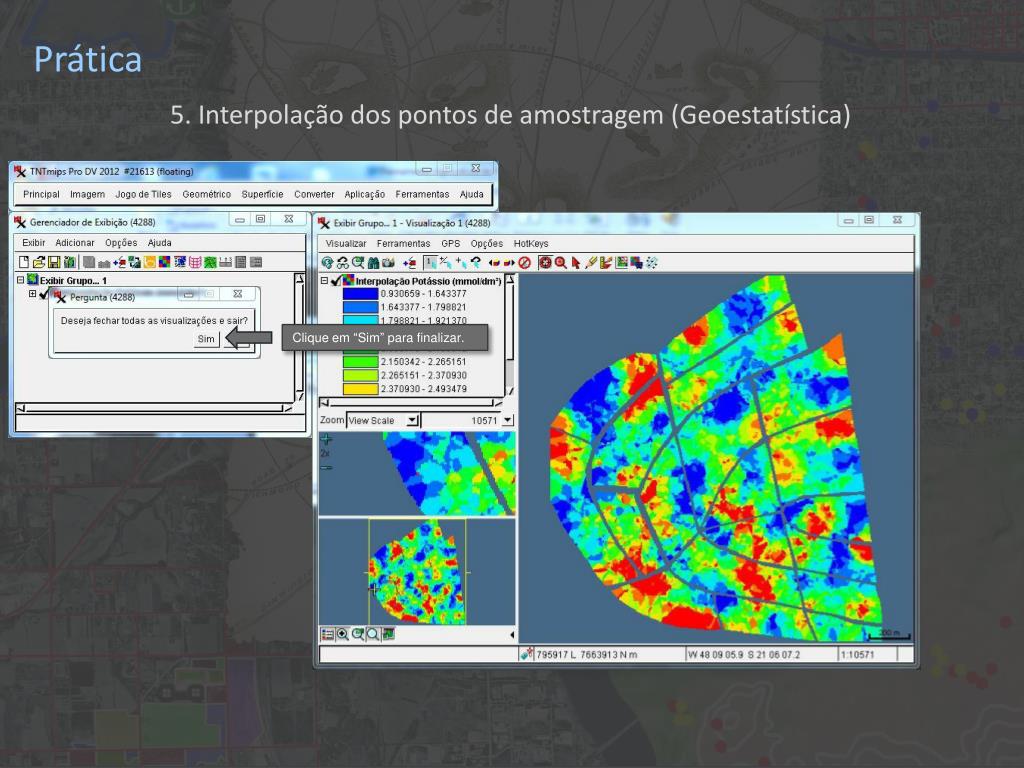Click zoom-in magnifier icon below the locator
The image size is (1024, 768).
click(343, 634)
